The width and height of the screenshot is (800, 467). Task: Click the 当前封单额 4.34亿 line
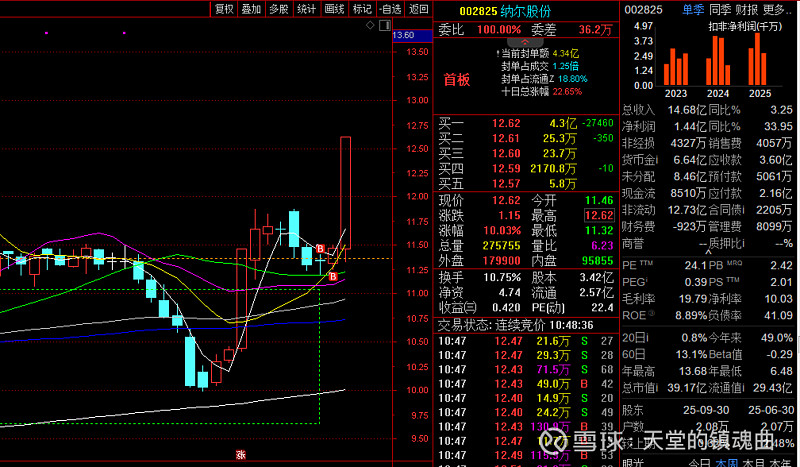pos(539,53)
